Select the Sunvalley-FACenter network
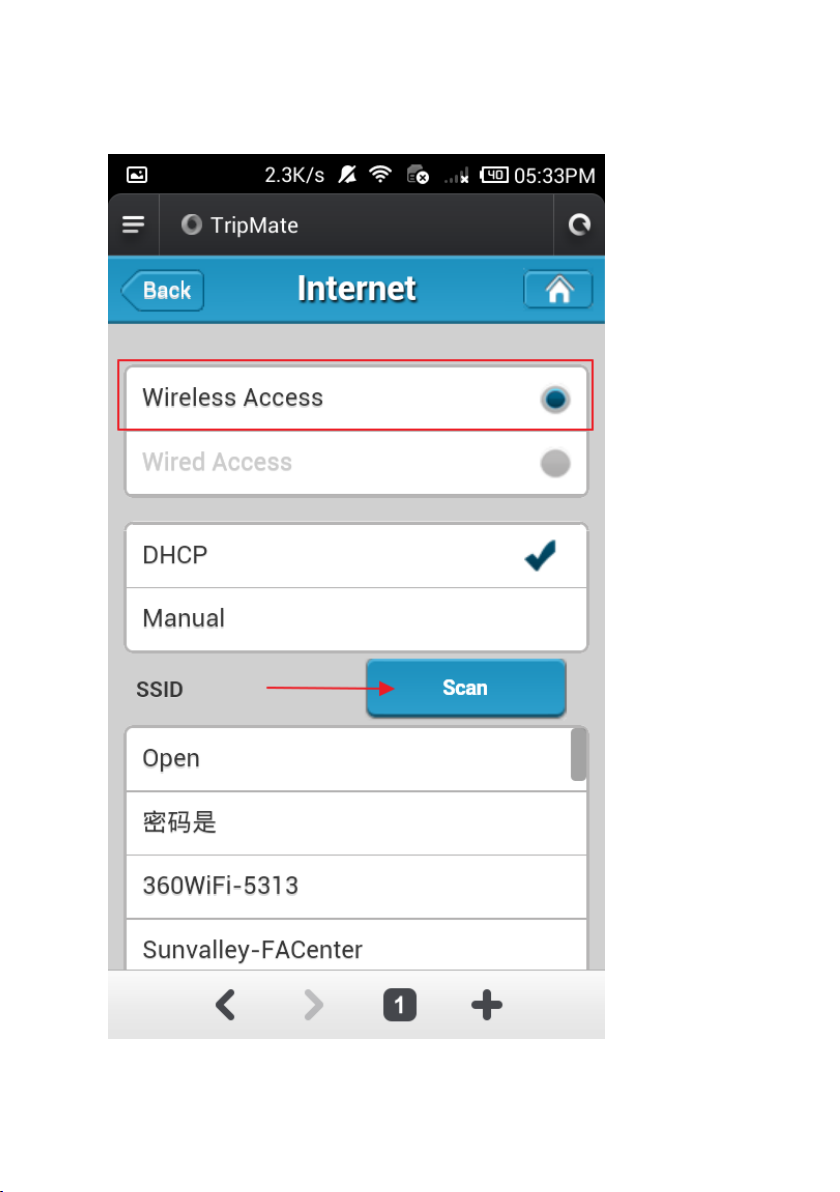The image size is (840, 1192). [357, 946]
